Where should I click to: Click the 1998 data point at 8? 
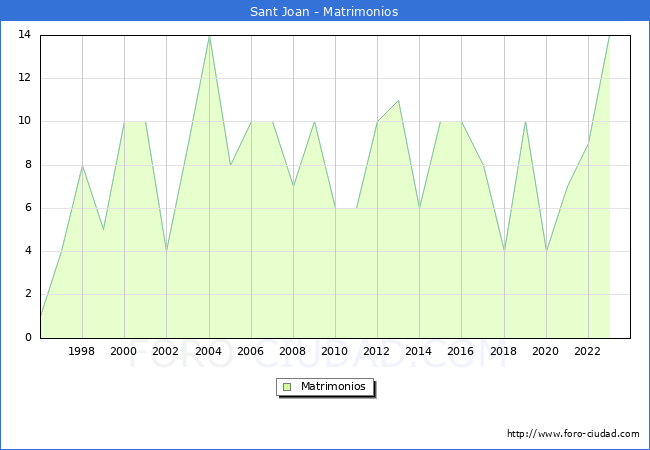(x=82, y=165)
